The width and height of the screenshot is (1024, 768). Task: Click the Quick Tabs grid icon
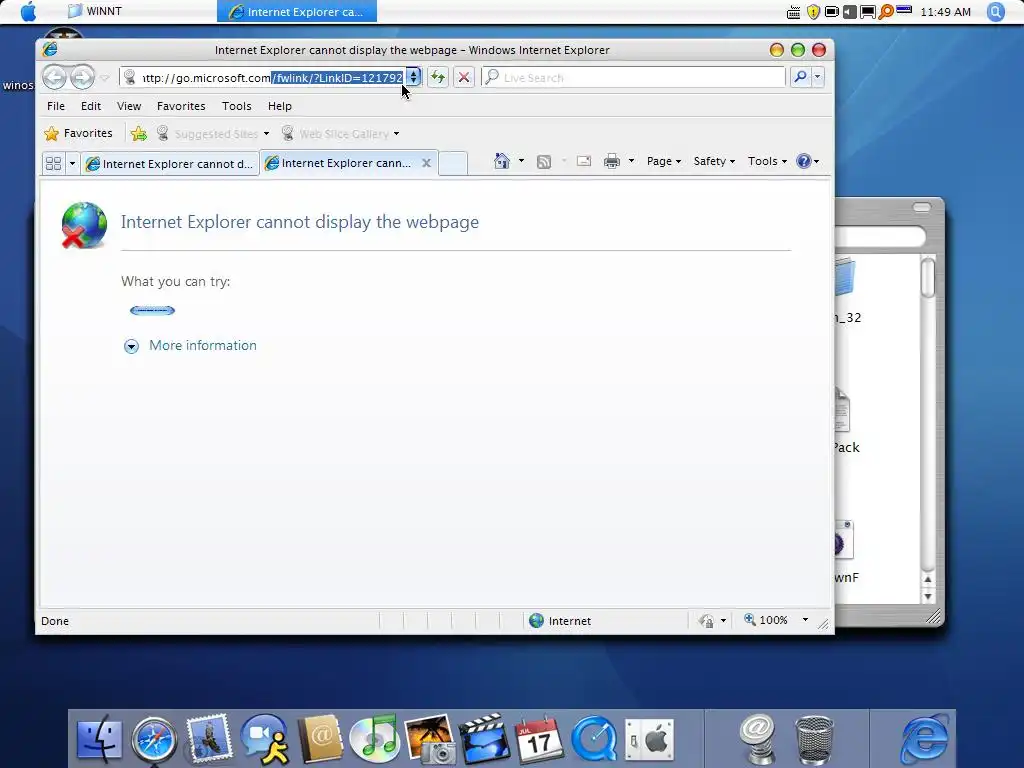pyautogui.click(x=54, y=163)
